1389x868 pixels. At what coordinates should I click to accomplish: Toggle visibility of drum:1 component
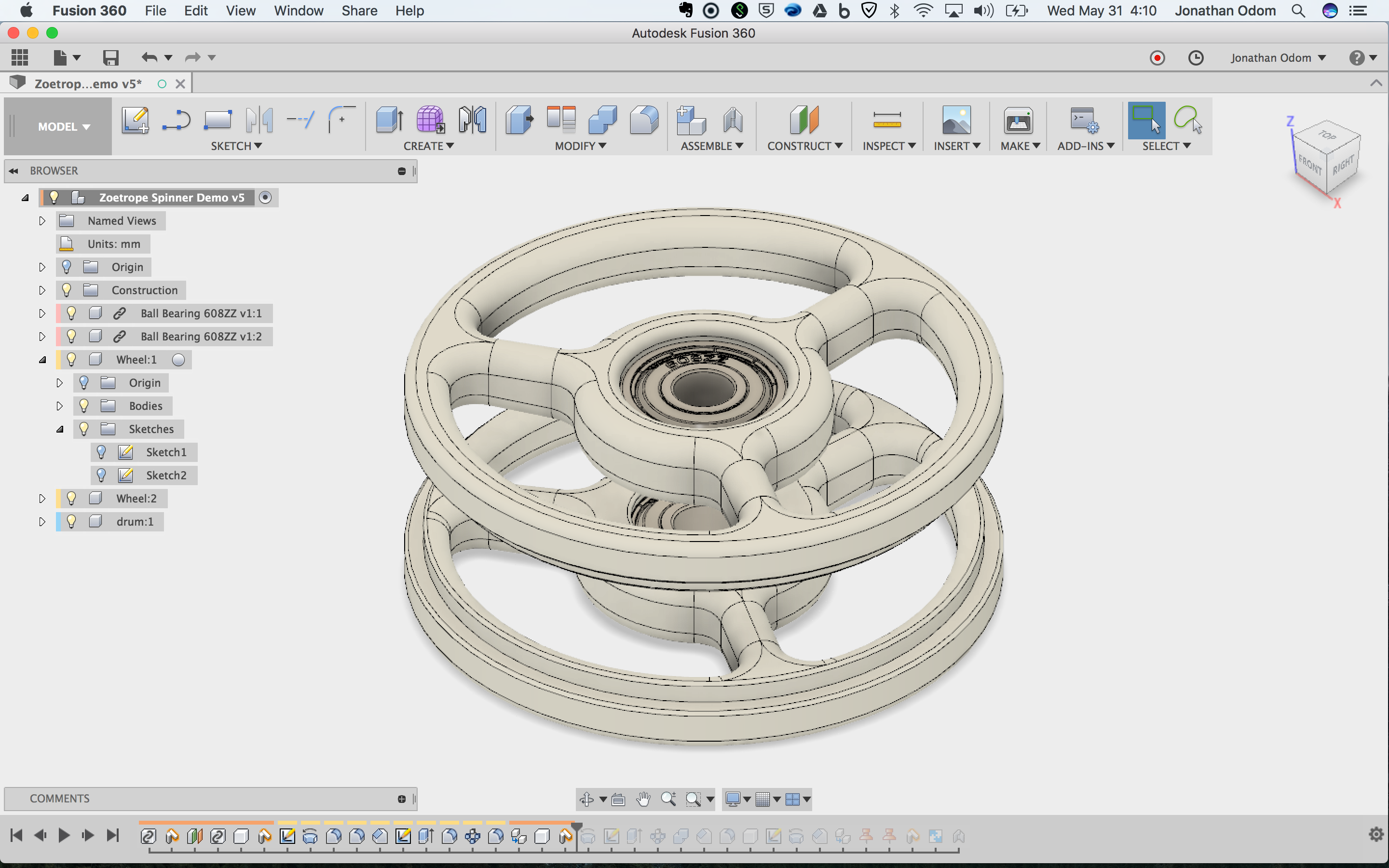point(71,521)
